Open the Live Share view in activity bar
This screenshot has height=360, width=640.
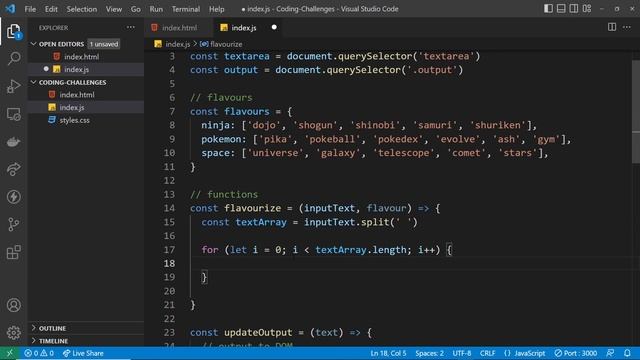click(13, 169)
